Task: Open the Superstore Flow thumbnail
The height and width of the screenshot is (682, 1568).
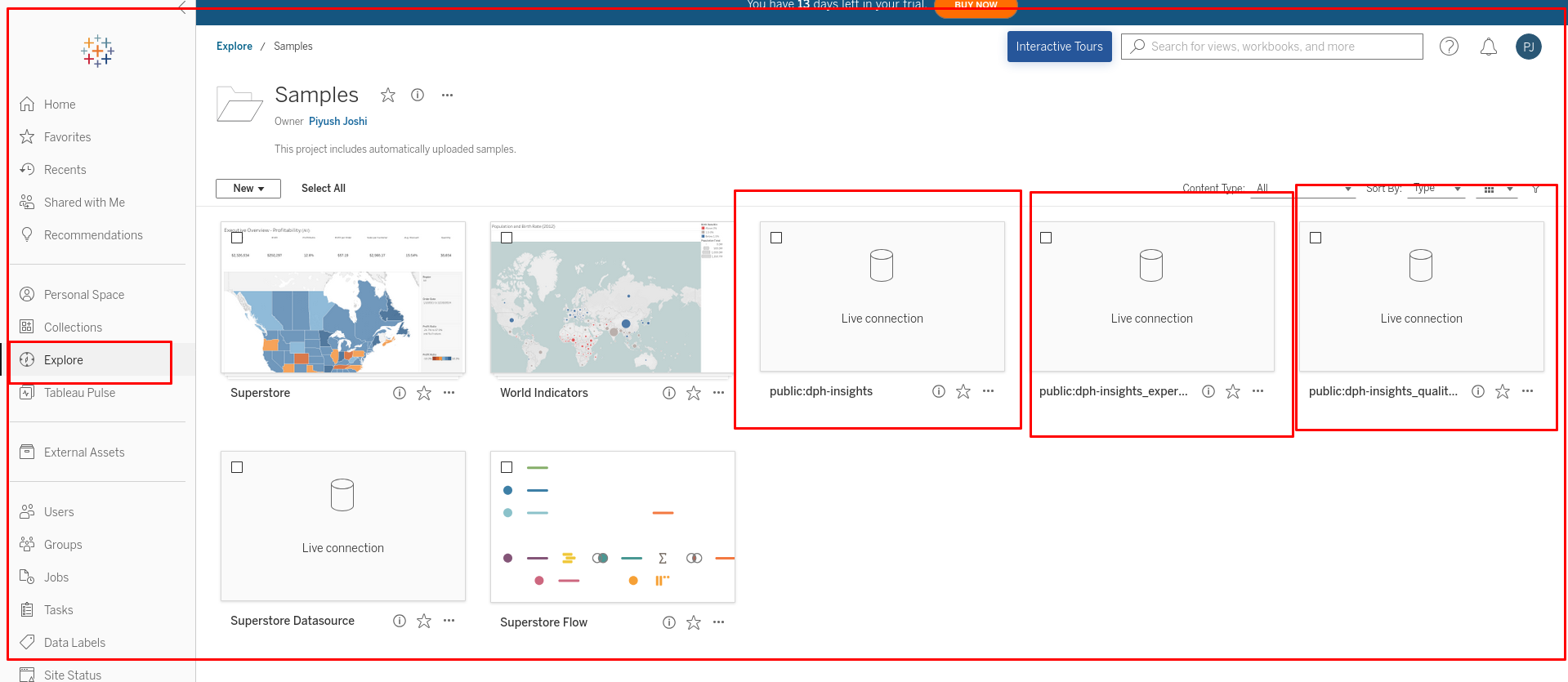Action: click(x=612, y=527)
